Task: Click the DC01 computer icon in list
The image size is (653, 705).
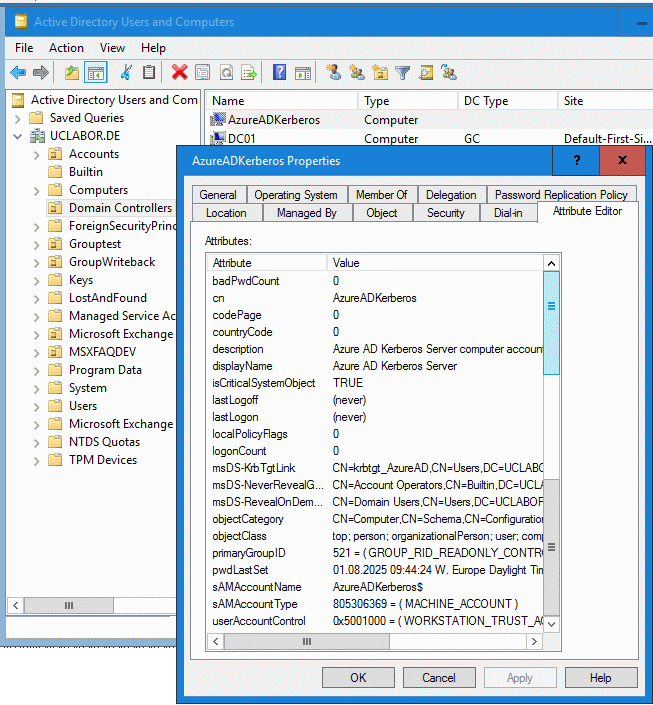Action: (x=218, y=138)
